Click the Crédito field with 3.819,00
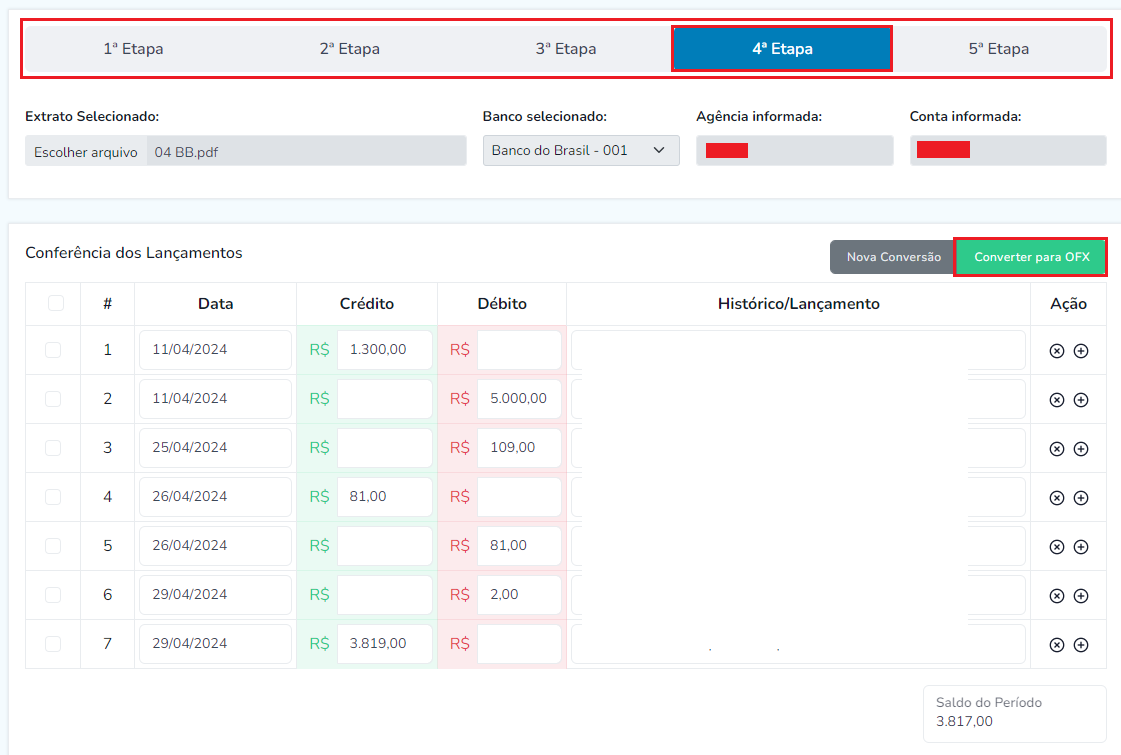The width and height of the screenshot is (1121, 755). coord(384,643)
